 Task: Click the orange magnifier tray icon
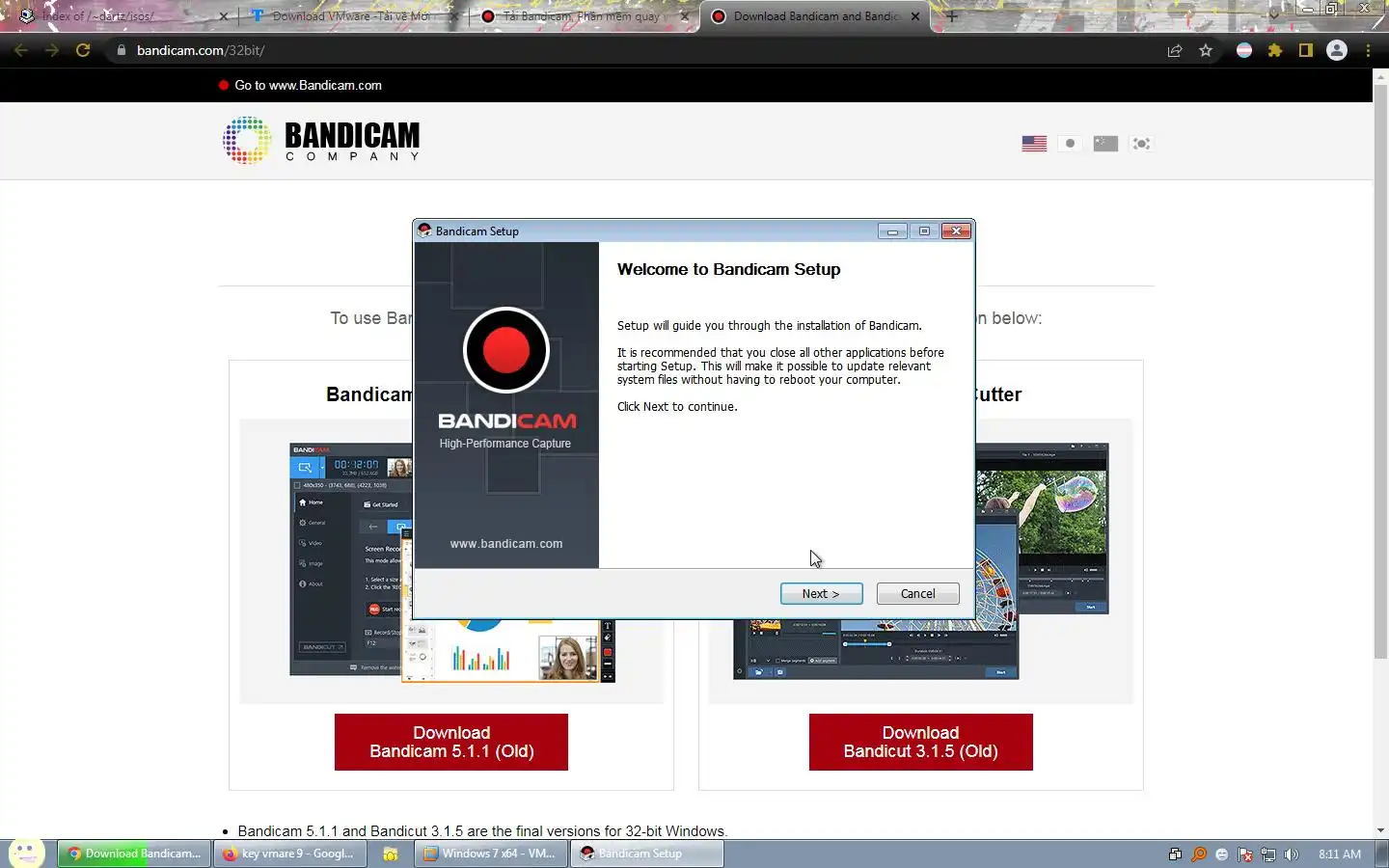[1199, 854]
